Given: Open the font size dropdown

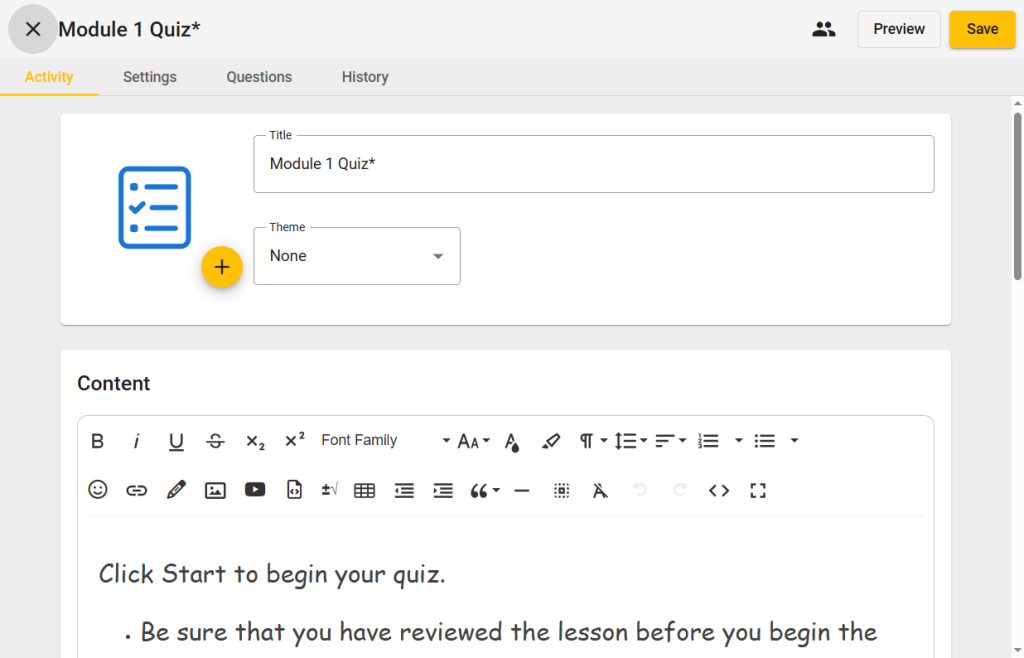Looking at the screenshot, I should click(x=473, y=441).
